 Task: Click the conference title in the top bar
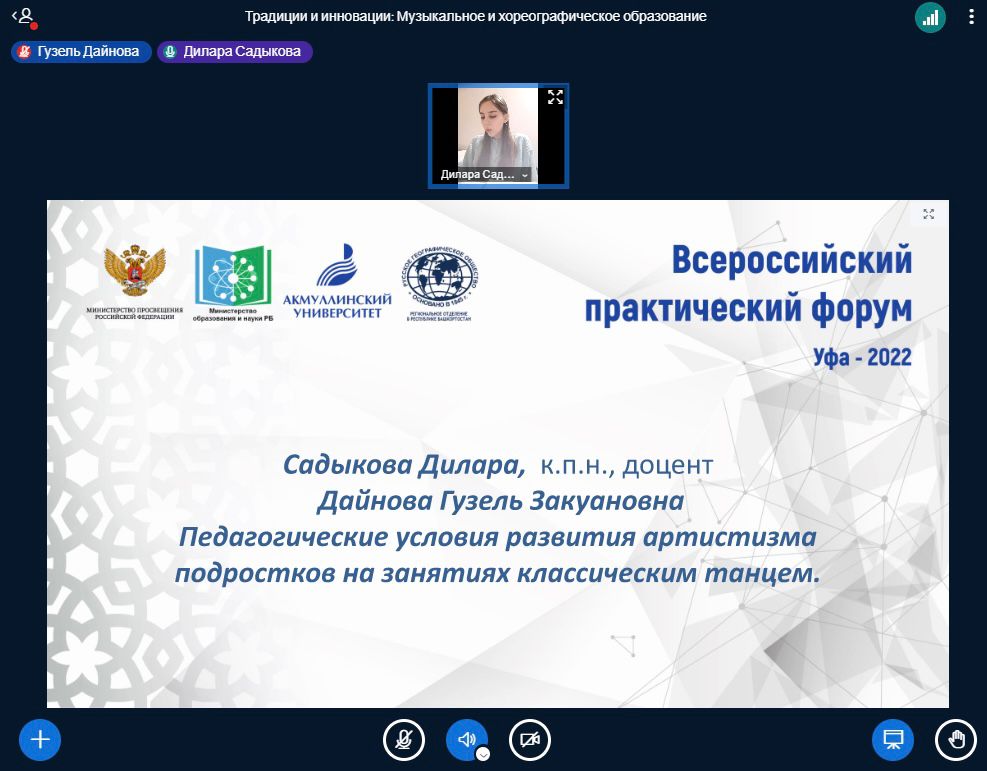click(x=476, y=17)
